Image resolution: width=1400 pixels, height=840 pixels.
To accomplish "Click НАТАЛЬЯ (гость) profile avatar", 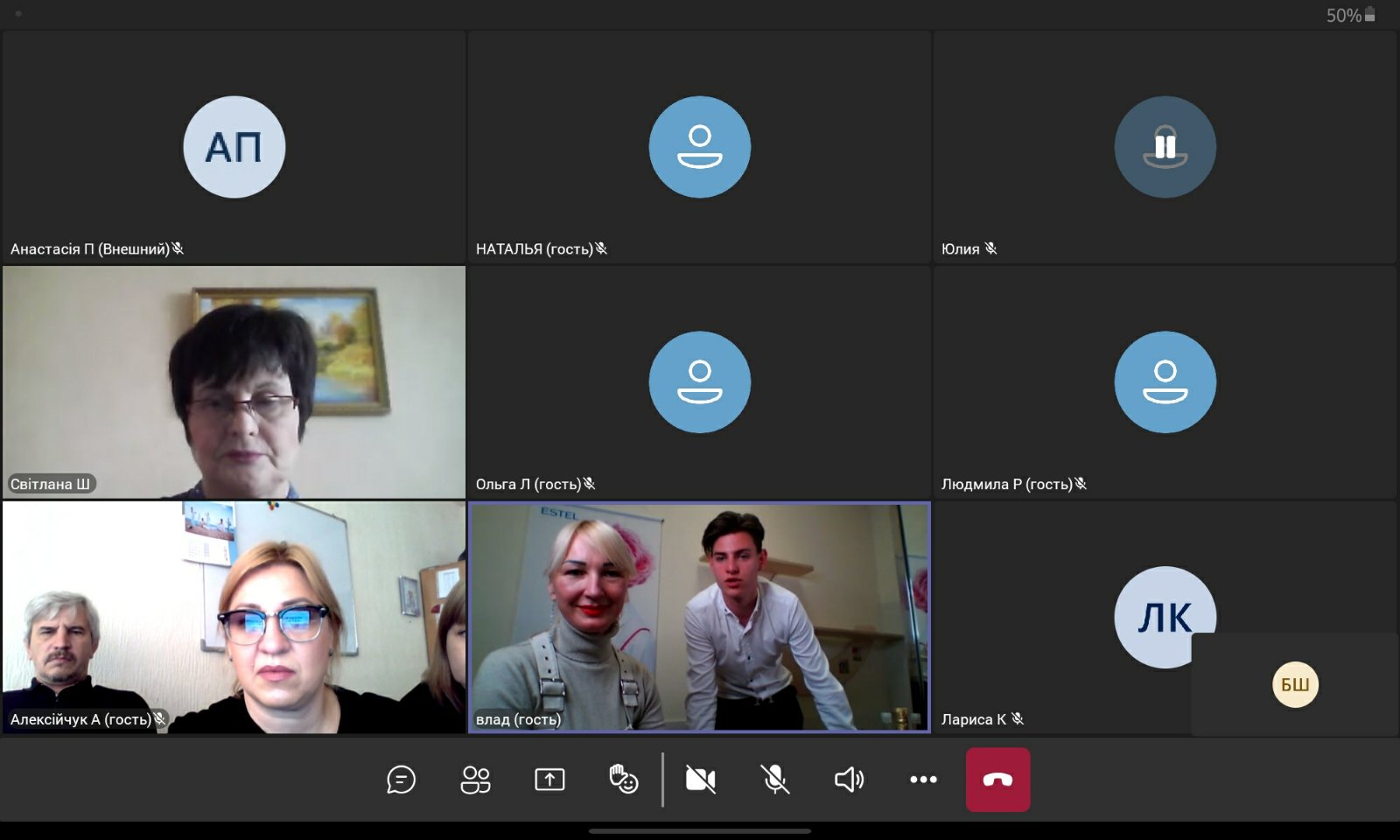I will pos(699,147).
